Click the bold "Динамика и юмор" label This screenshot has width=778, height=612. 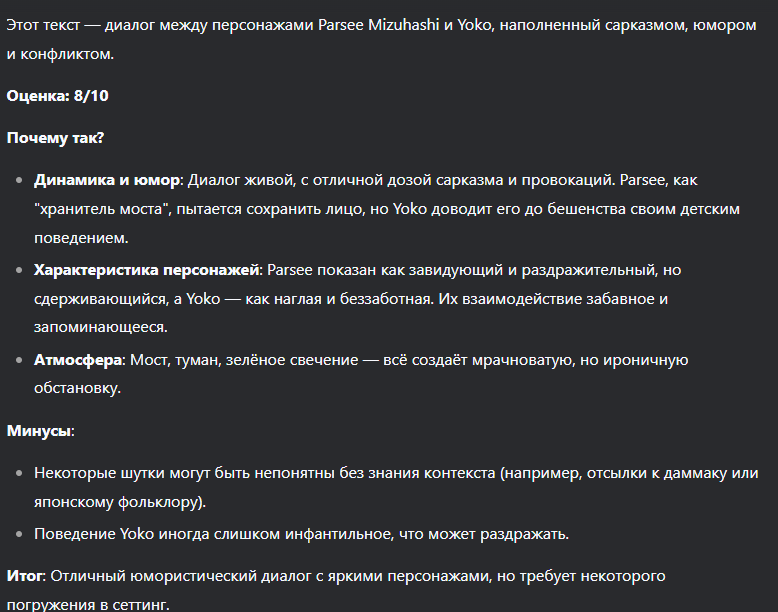pos(107,180)
